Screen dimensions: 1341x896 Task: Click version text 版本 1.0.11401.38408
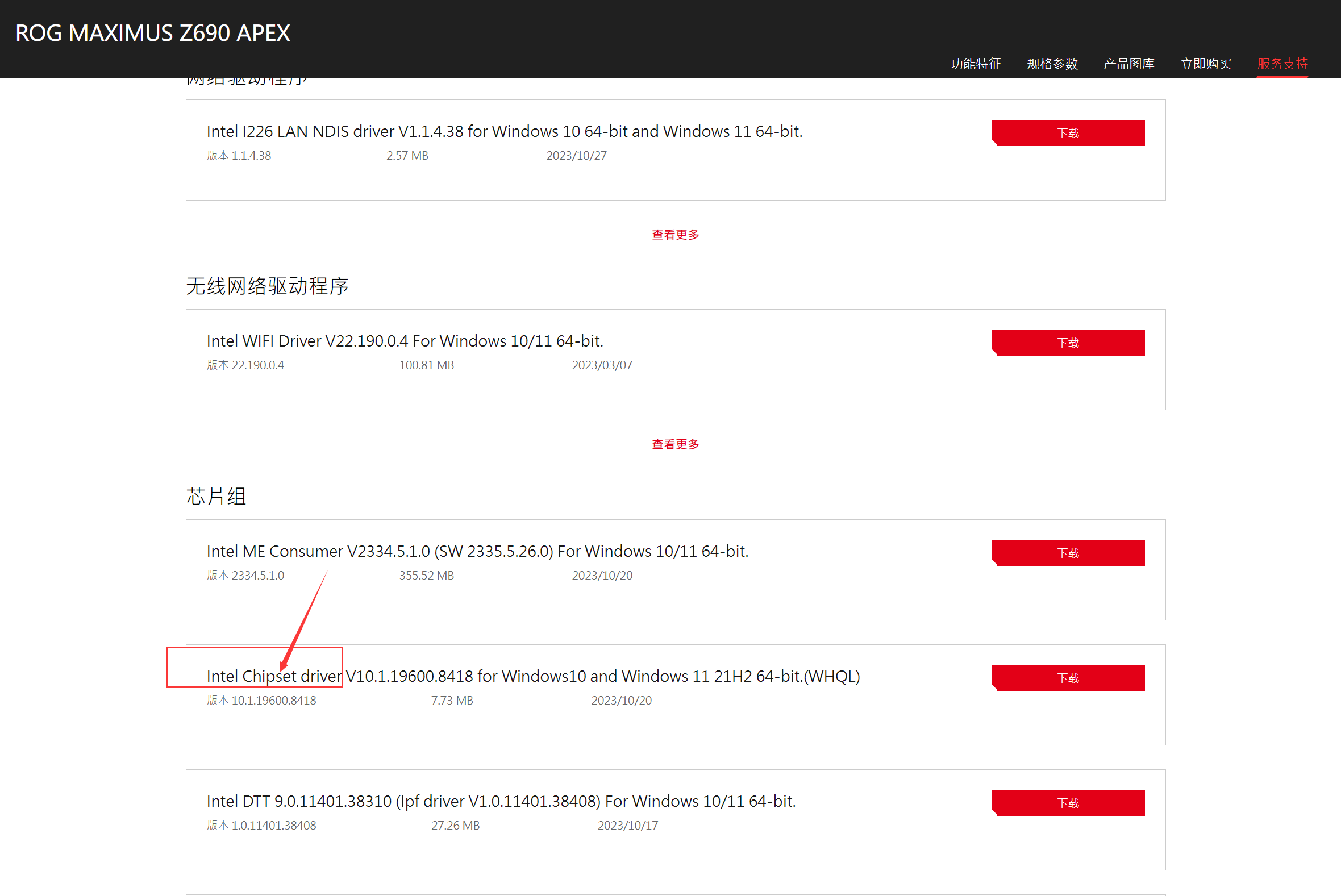[261, 826]
